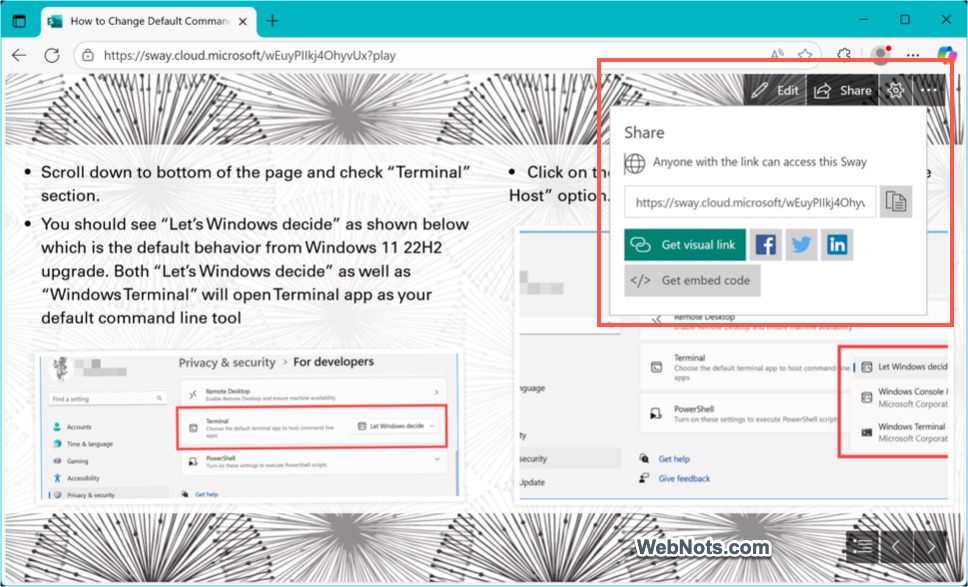Open the tab actions menu icon
The height and width of the screenshot is (587, 968).
click(20, 21)
